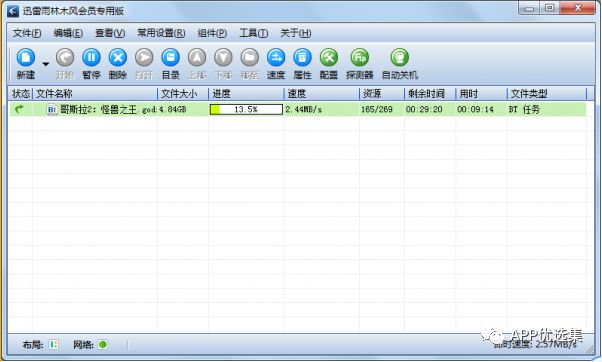Click the 00:09:14 elapsed time cell
This screenshot has height=362, width=602.
[x=475, y=109]
